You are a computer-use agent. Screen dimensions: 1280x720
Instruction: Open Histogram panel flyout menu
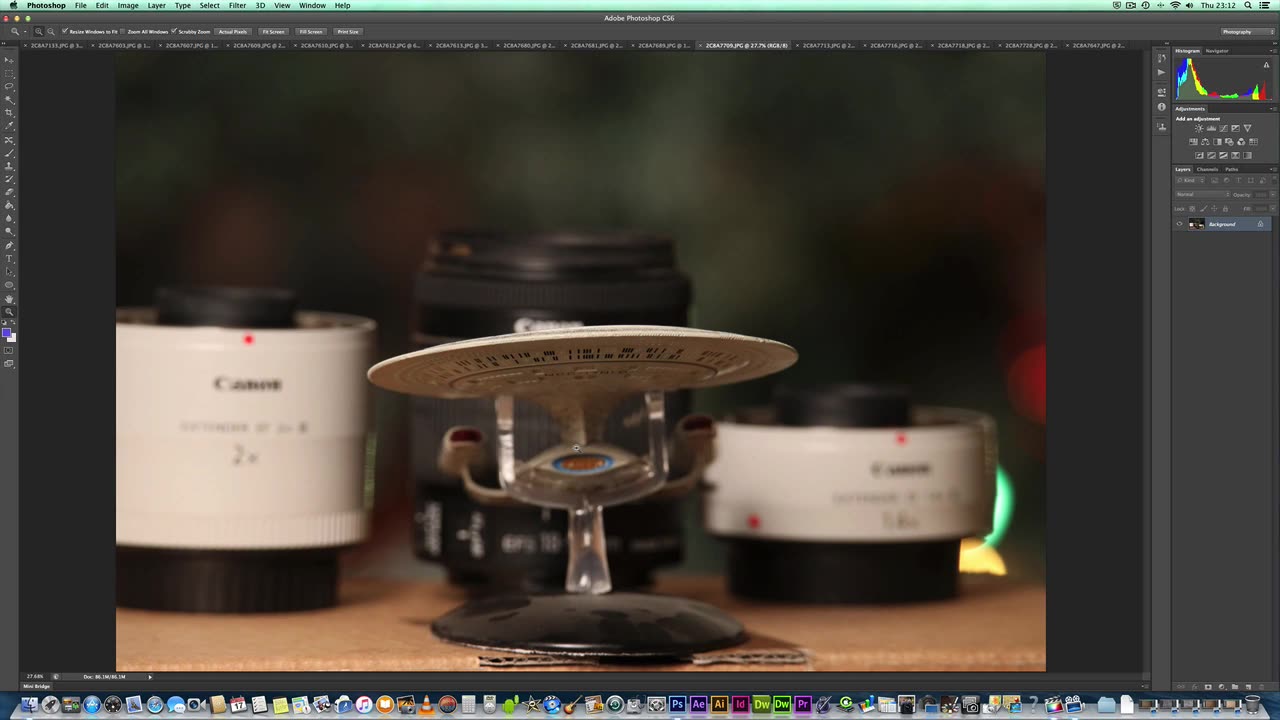pos(1272,51)
